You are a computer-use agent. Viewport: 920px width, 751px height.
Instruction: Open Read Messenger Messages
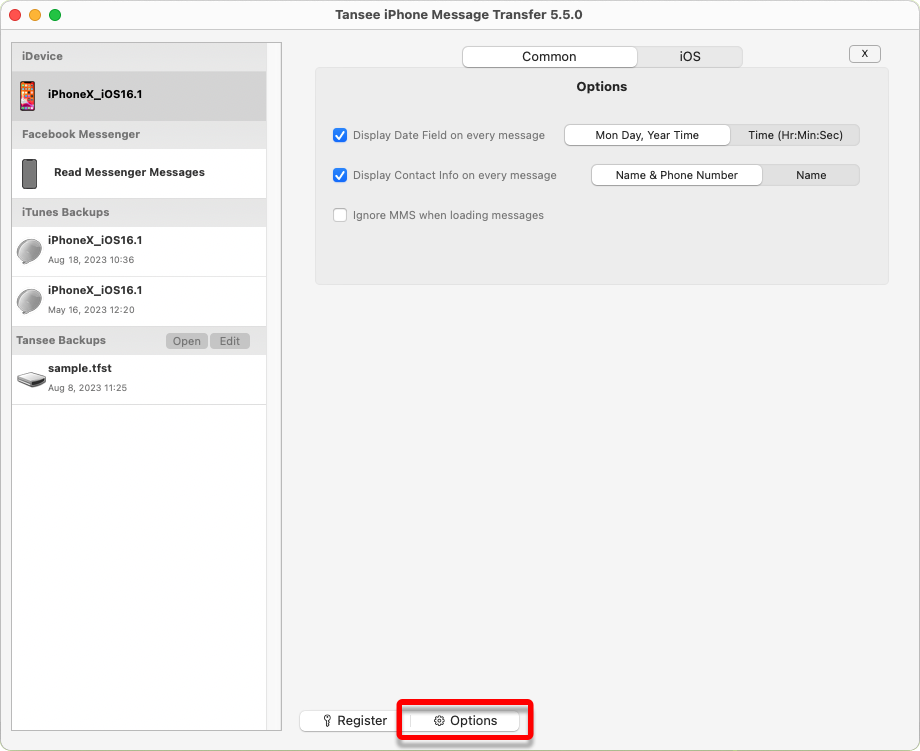139,174
